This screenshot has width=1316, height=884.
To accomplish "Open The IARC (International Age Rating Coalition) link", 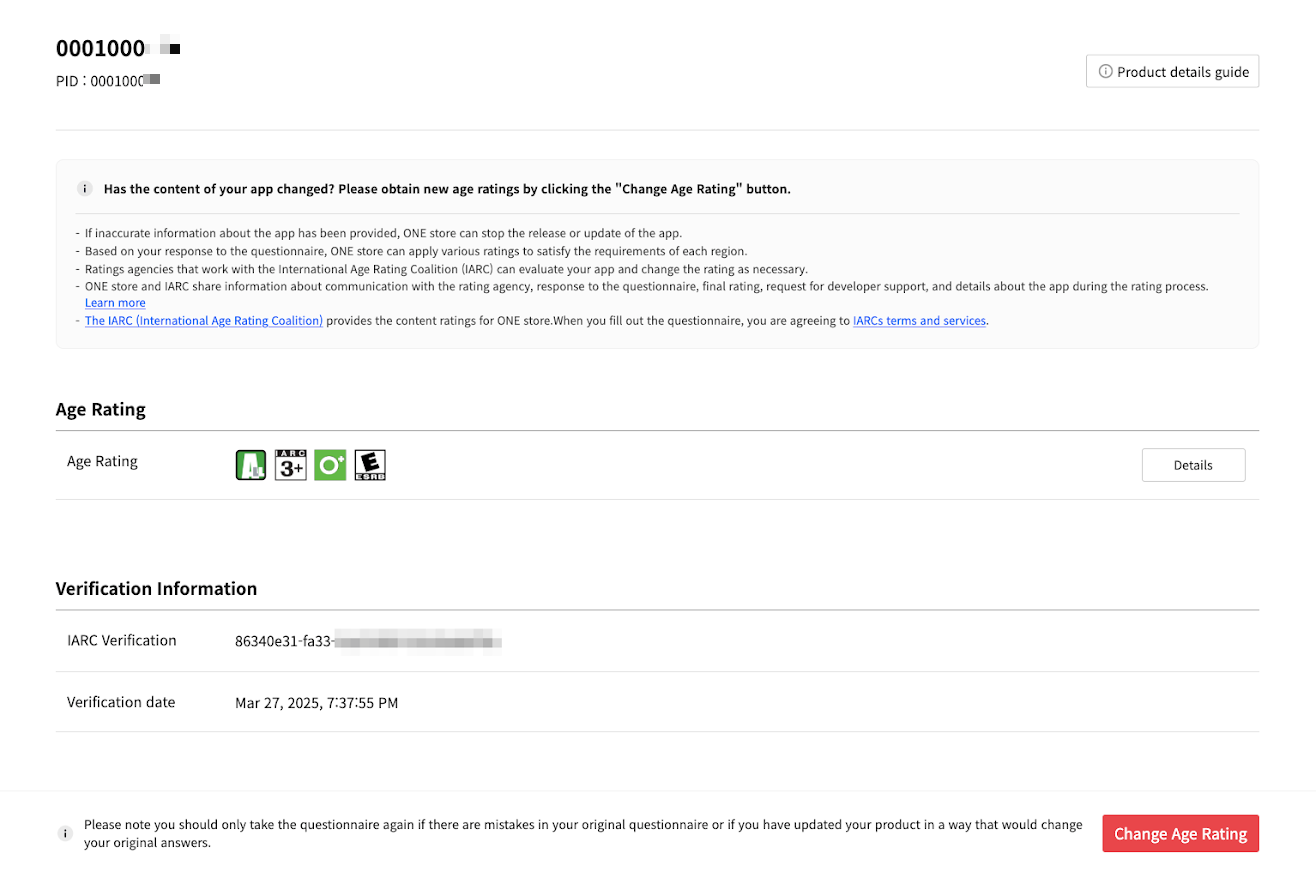I will coord(204,321).
